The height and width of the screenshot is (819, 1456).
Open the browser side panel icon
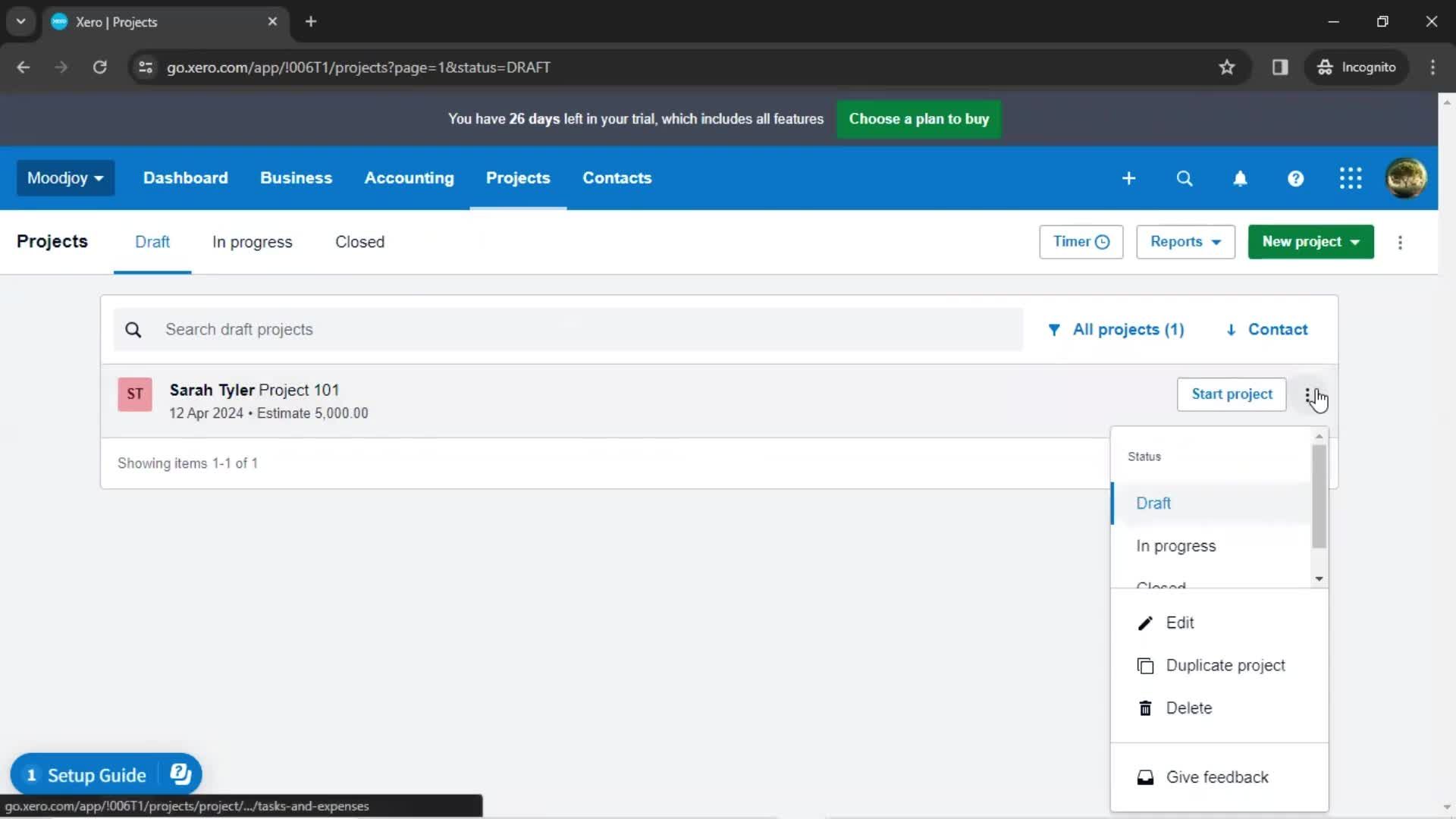1280,67
